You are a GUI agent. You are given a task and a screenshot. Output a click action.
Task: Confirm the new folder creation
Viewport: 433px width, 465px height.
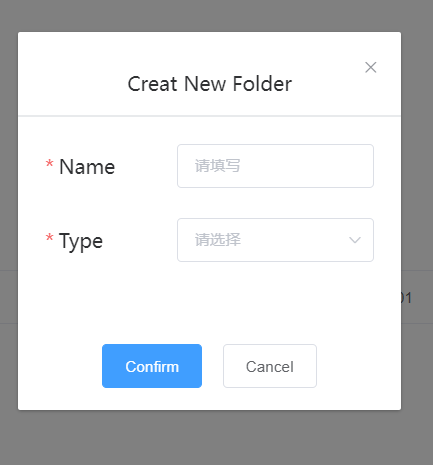pos(152,366)
